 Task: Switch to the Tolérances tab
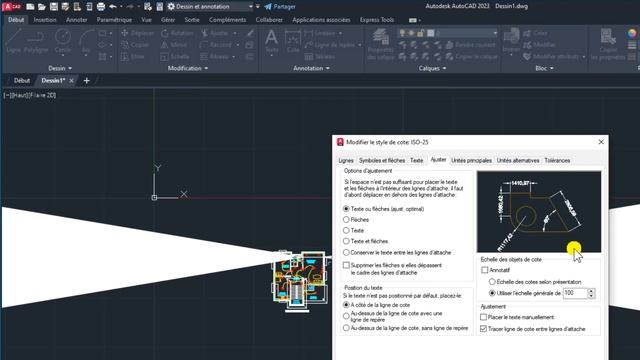(557, 160)
